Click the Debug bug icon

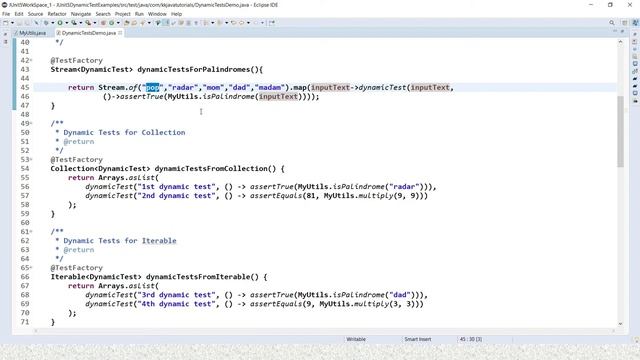pyautogui.click(x=46, y=23)
